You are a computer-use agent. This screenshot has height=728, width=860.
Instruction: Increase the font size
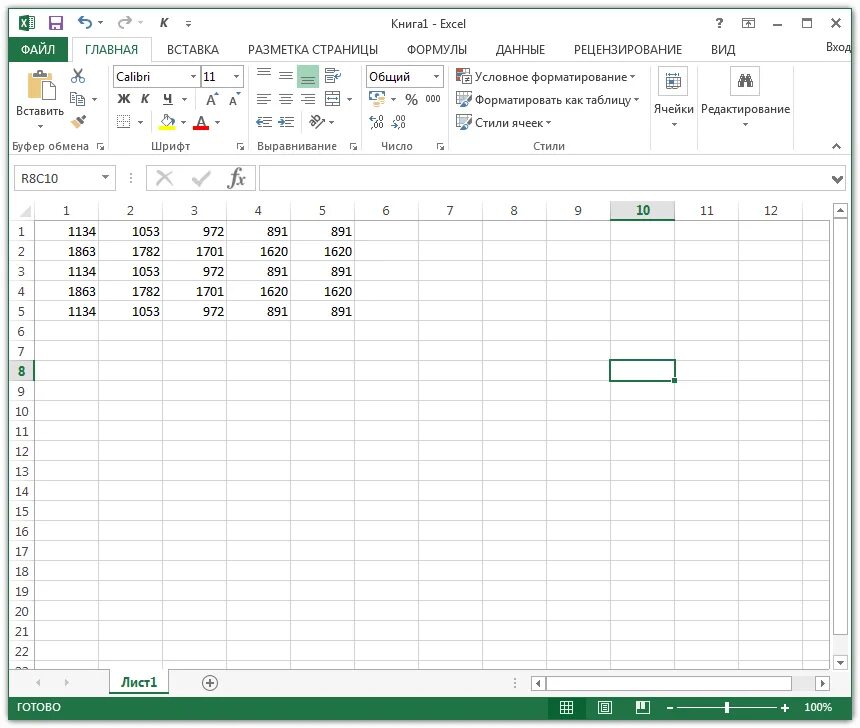pos(212,99)
